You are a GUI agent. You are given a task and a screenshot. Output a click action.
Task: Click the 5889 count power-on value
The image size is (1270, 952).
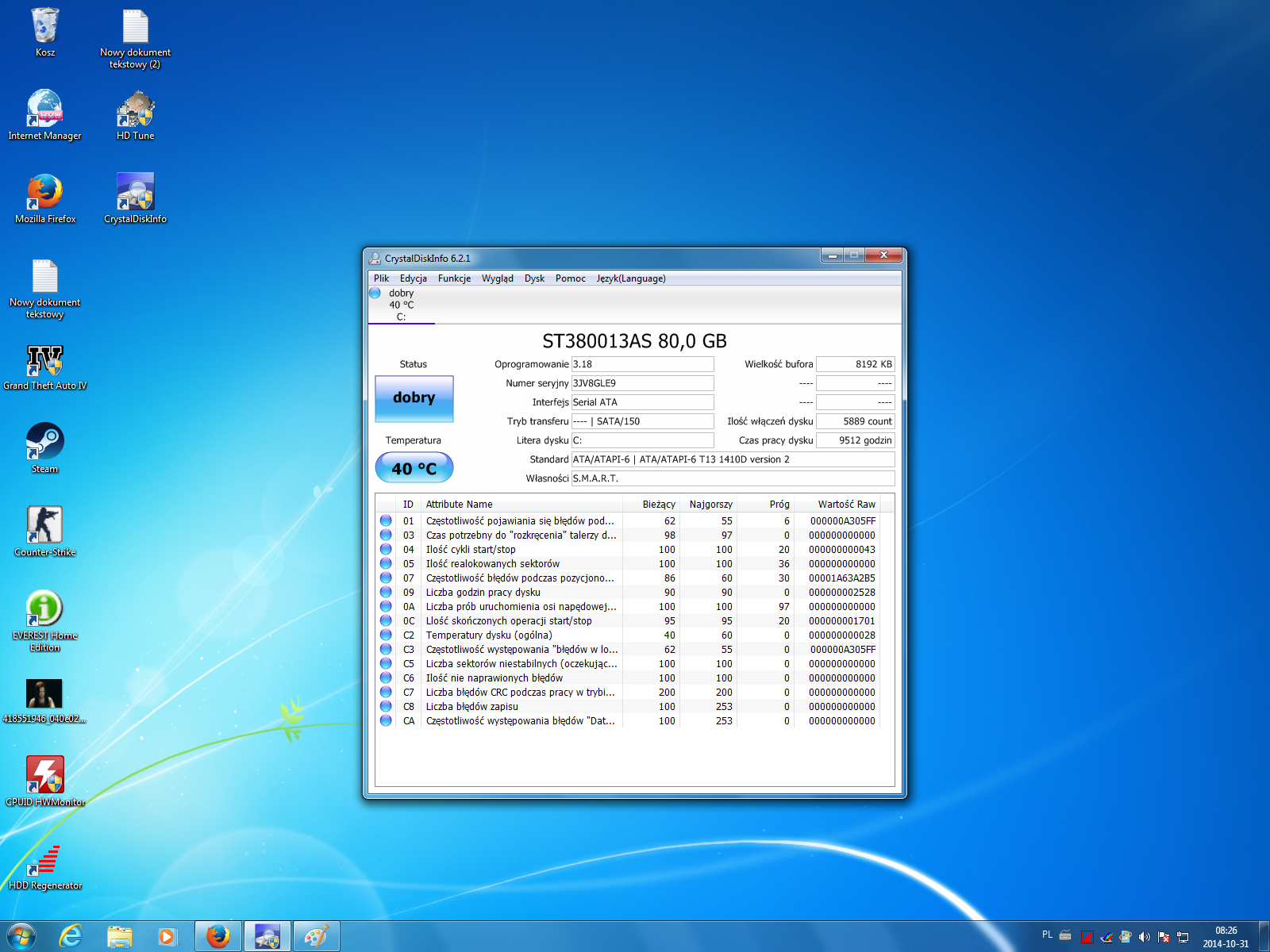(x=855, y=421)
